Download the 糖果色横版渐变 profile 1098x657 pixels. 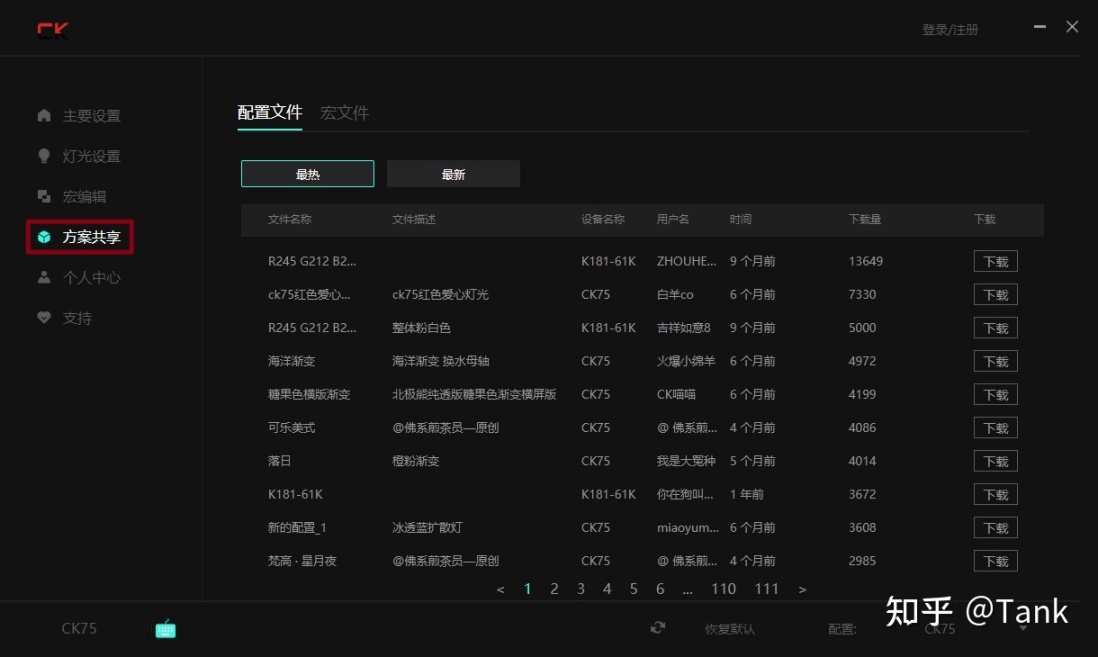point(995,394)
